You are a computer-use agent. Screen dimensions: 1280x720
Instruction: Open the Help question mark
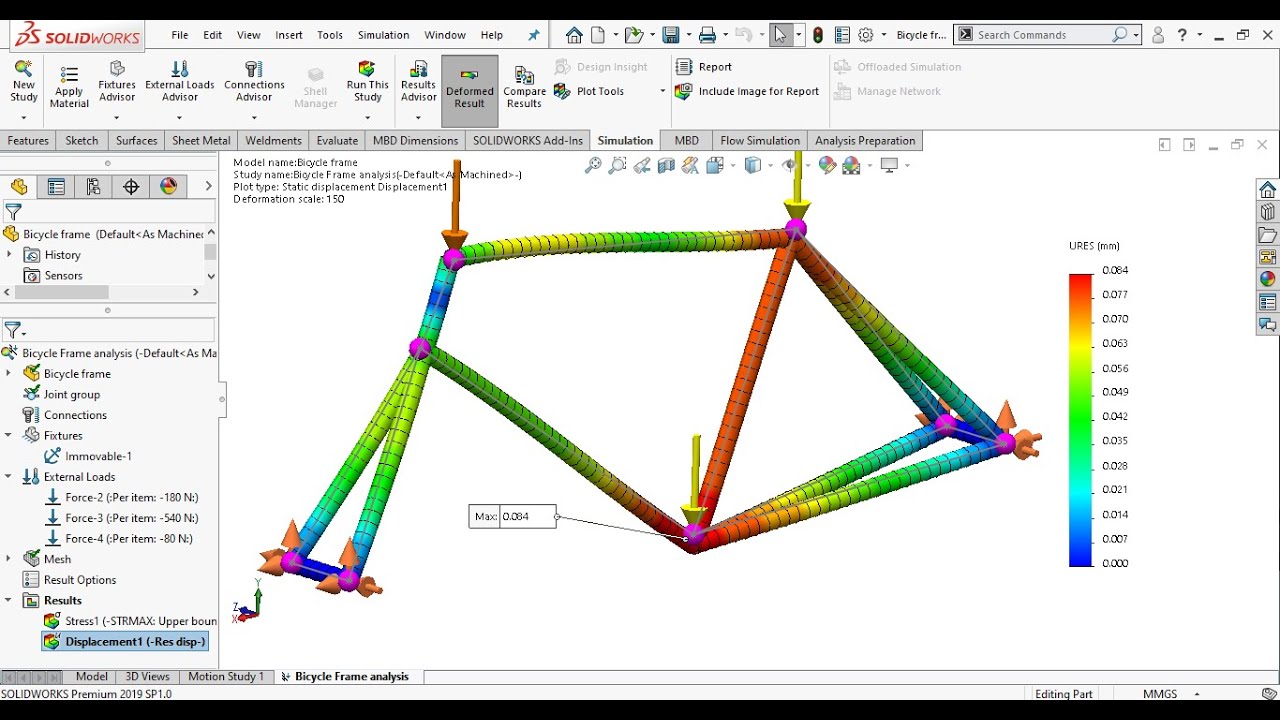click(x=1183, y=35)
